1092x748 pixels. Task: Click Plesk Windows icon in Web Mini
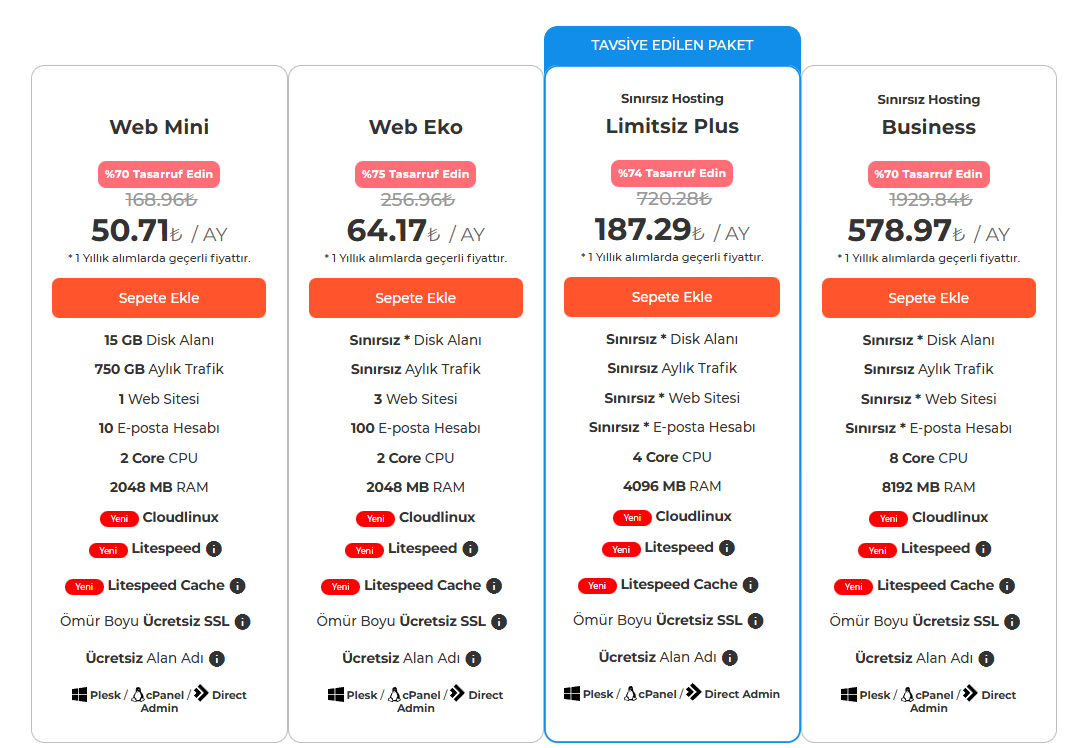(79, 694)
